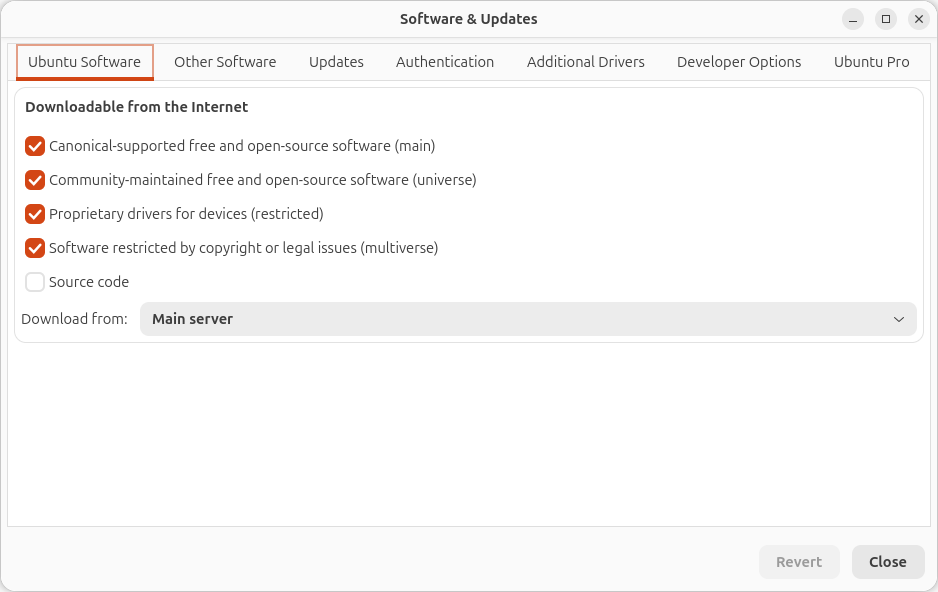Open the Download from server dropdown
Viewport: 938px width, 592px height.
pyautogui.click(x=527, y=319)
